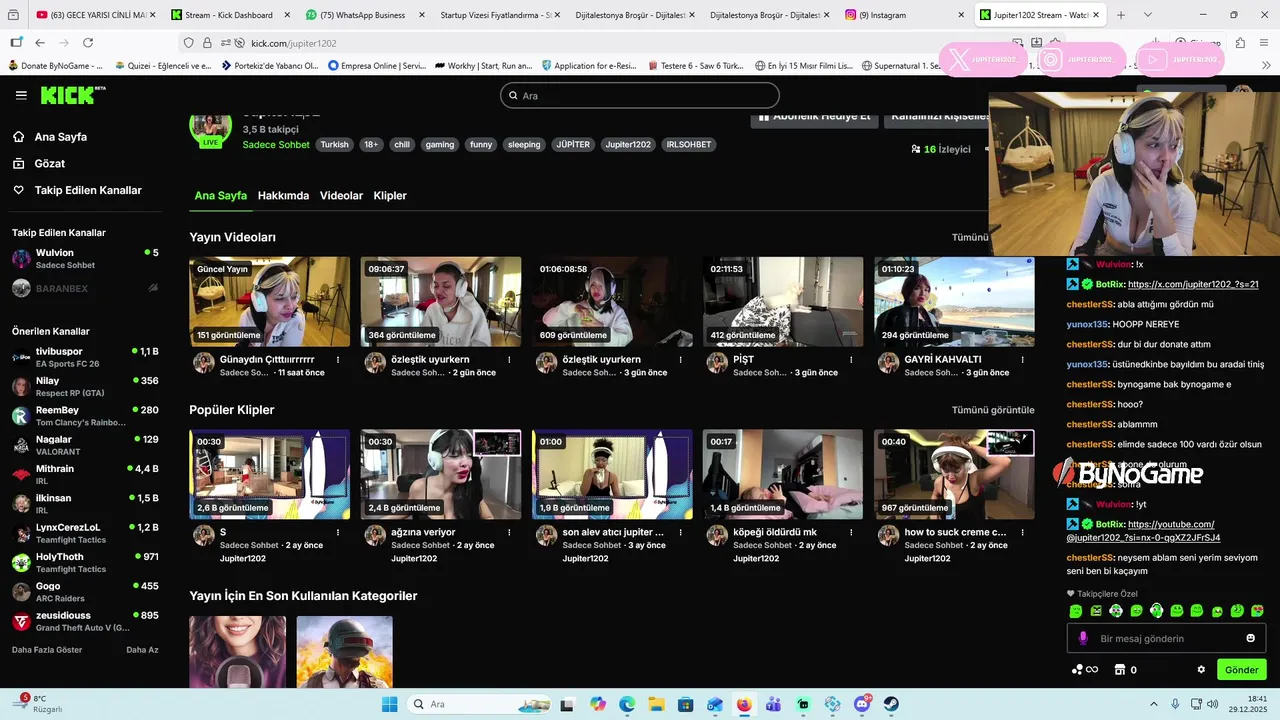
Task: Open options for how to suck creme clip
Action: click(x=1022, y=533)
